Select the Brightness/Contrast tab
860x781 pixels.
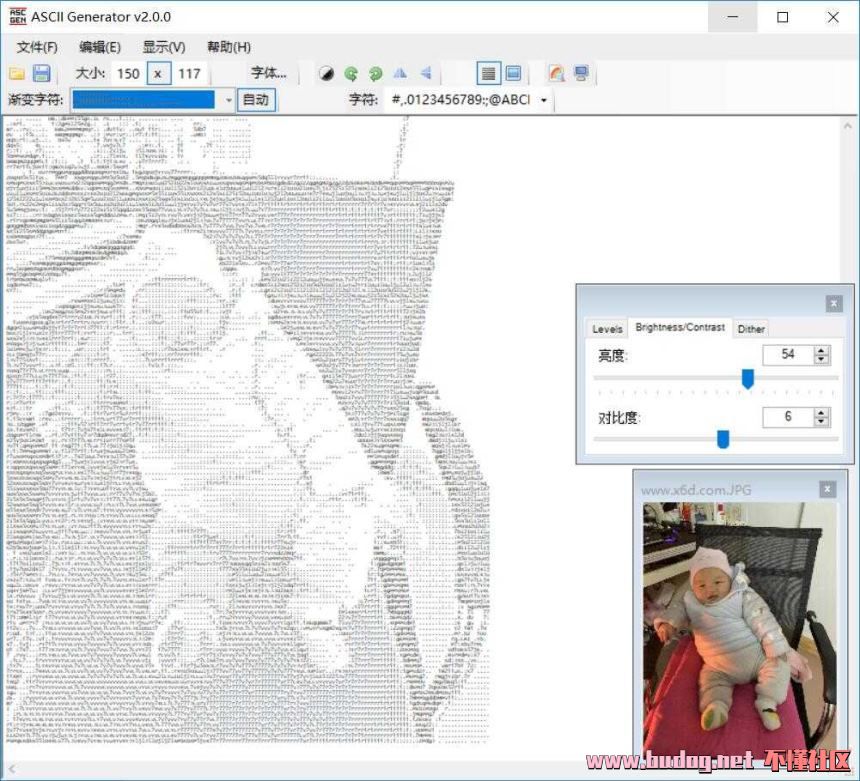click(680, 327)
